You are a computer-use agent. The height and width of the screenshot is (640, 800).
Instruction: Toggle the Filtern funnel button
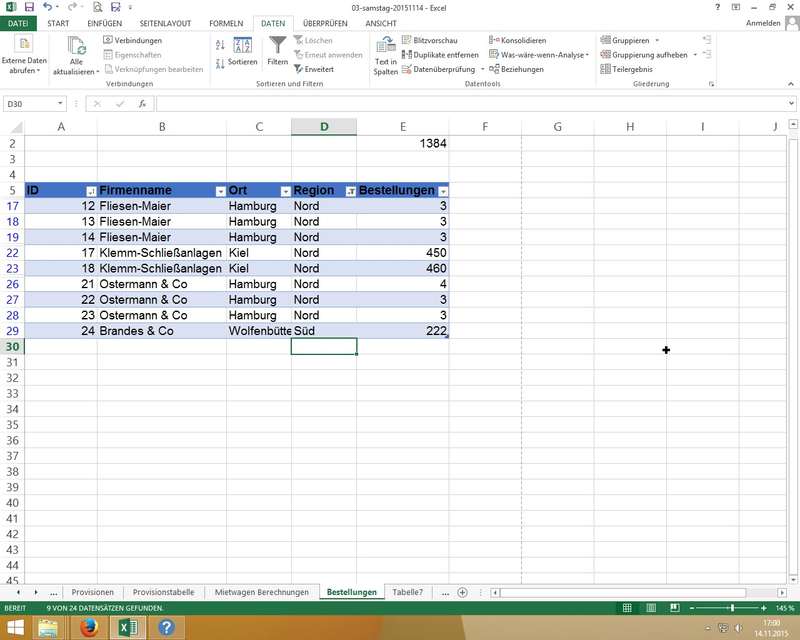[278, 51]
